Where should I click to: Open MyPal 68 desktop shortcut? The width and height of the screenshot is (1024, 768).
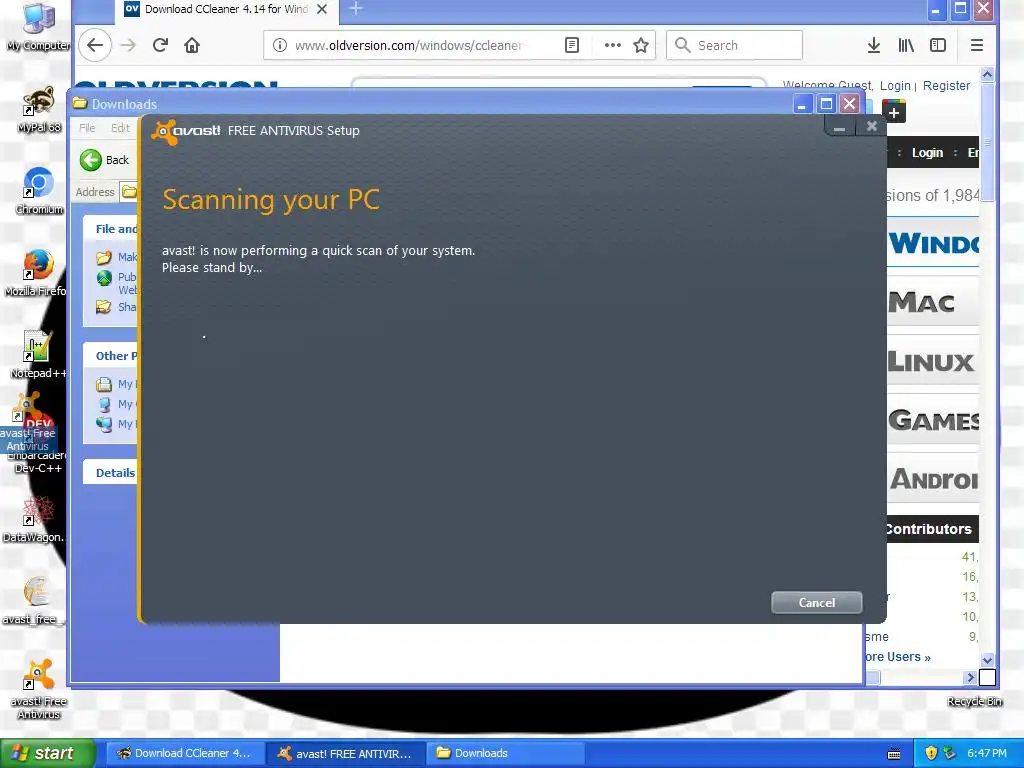click(x=39, y=109)
